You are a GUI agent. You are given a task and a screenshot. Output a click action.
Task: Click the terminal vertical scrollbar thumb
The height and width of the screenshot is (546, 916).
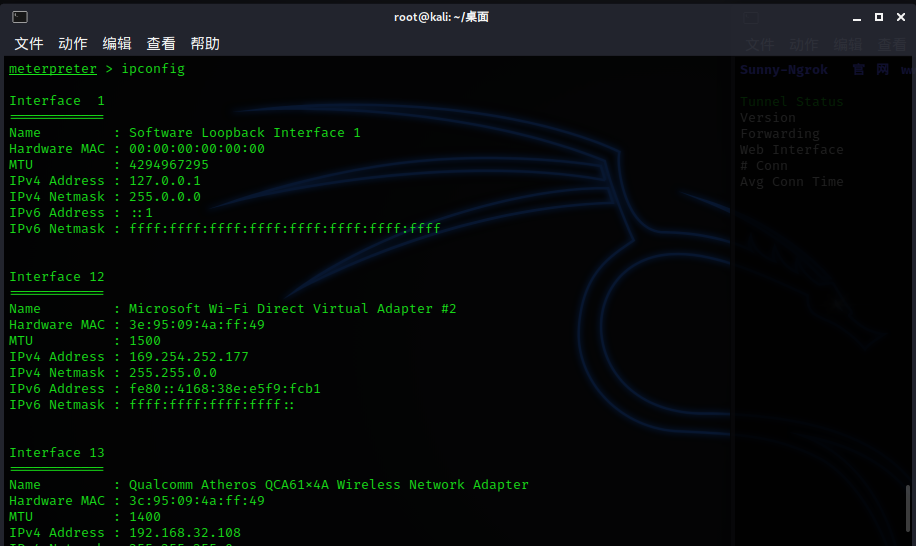click(x=908, y=508)
